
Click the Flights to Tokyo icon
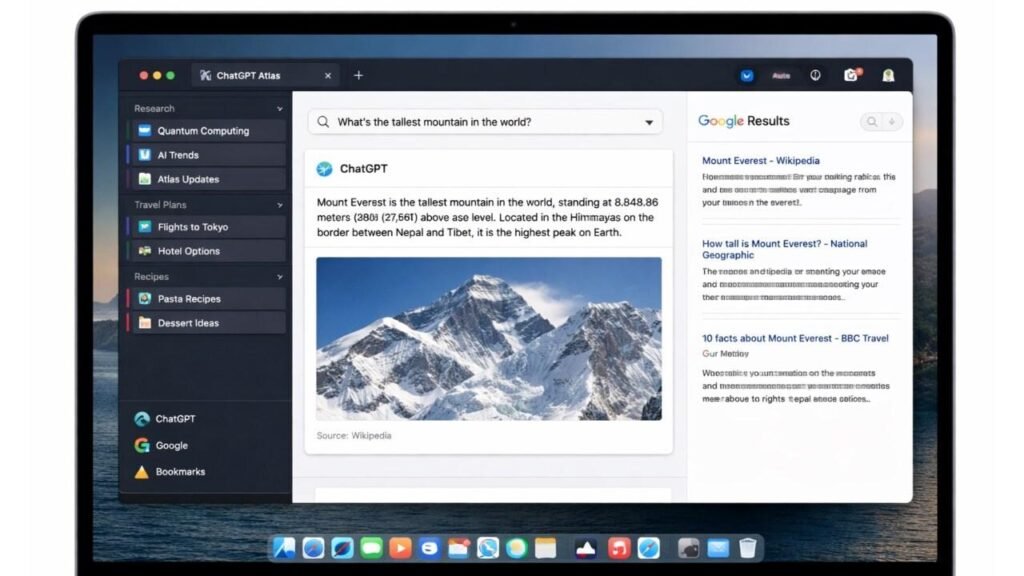[x=144, y=227]
